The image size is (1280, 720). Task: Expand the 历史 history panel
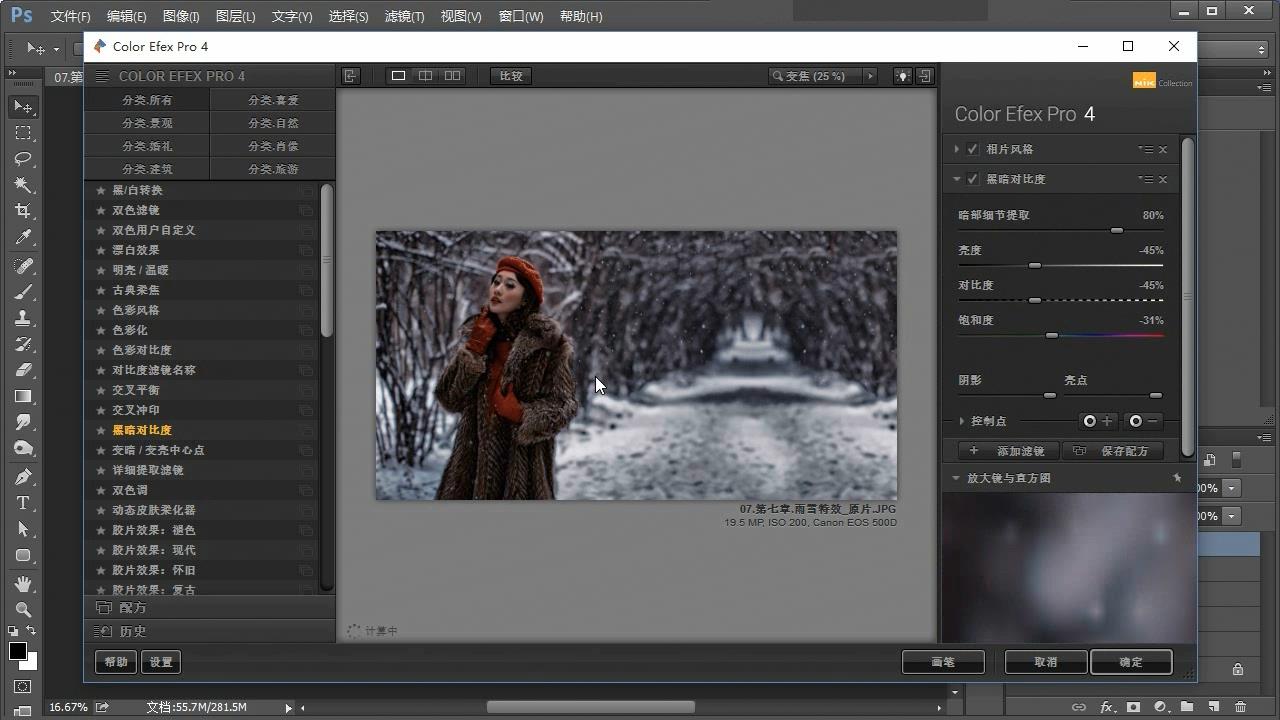click(209, 631)
